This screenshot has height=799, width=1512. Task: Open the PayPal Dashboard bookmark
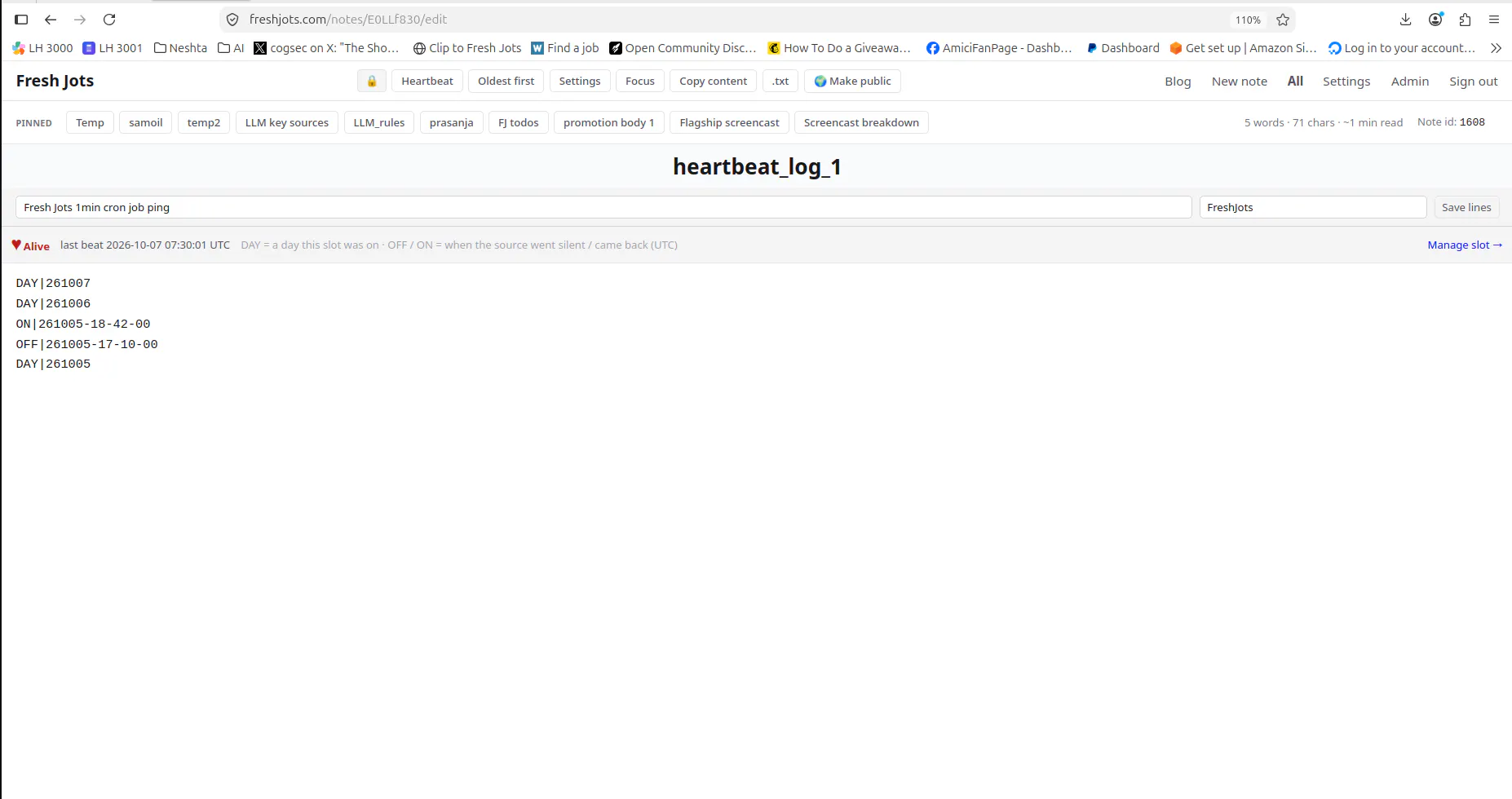tap(1123, 48)
